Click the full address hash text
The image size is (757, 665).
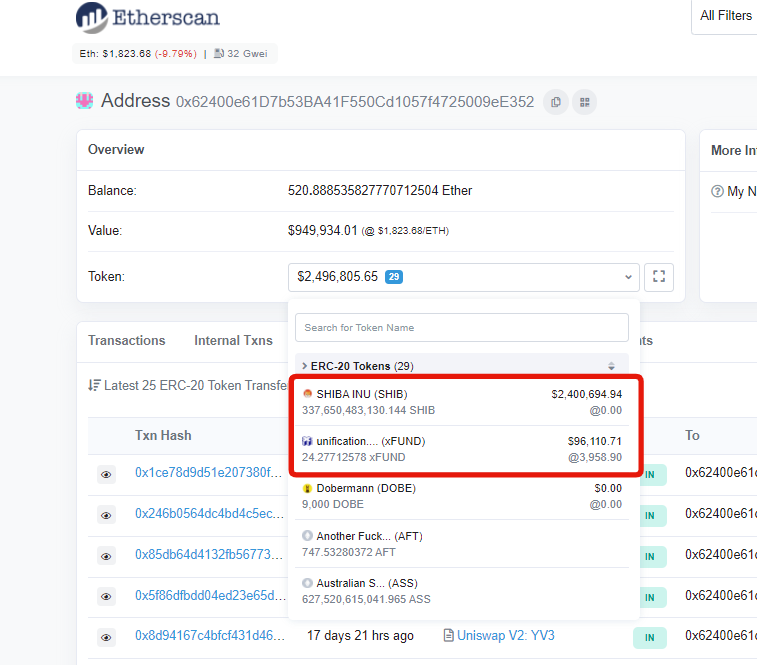coord(355,102)
